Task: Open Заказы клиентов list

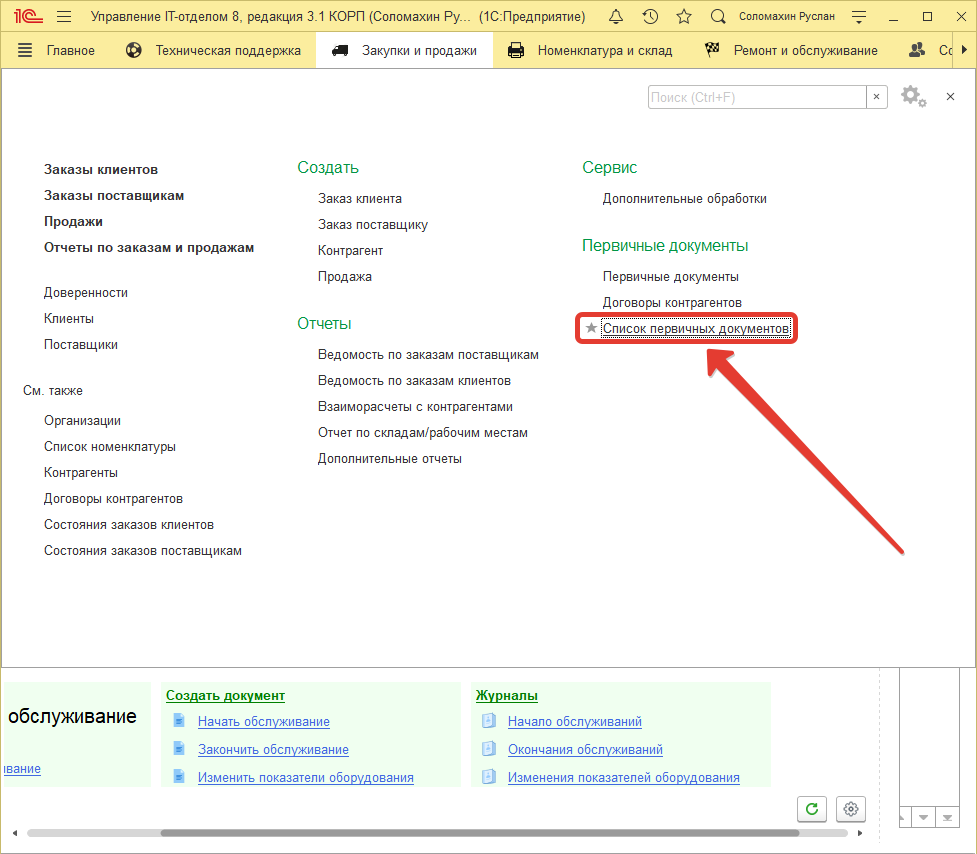Action: (100, 169)
